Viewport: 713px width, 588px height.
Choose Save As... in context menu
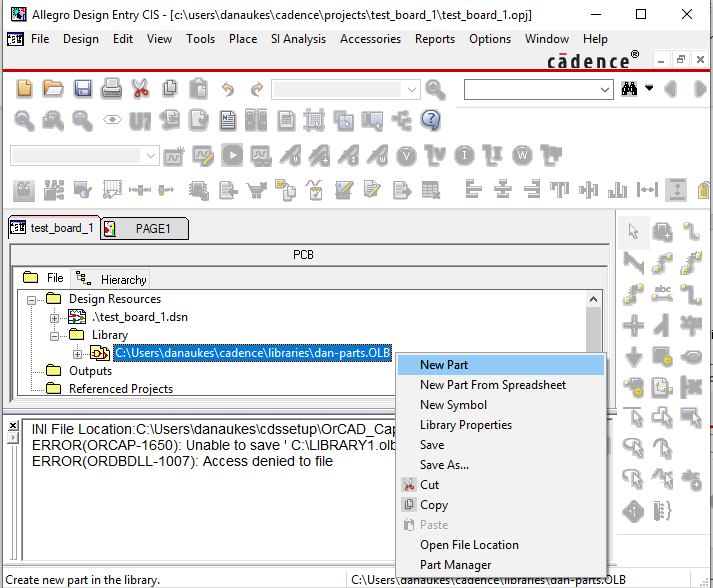pos(501,465)
